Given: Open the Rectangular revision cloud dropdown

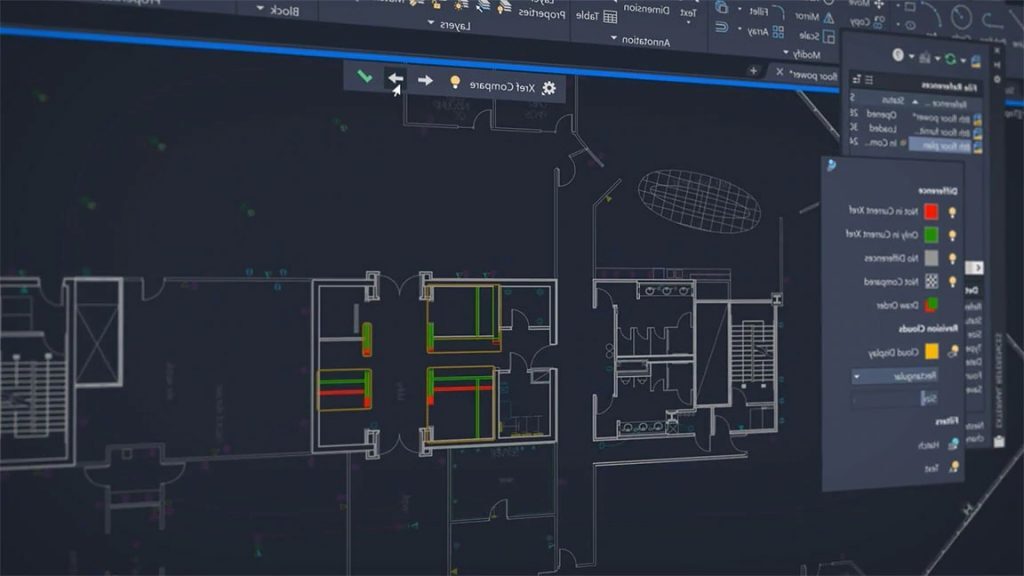Looking at the screenshot, I should pos(857,377).
